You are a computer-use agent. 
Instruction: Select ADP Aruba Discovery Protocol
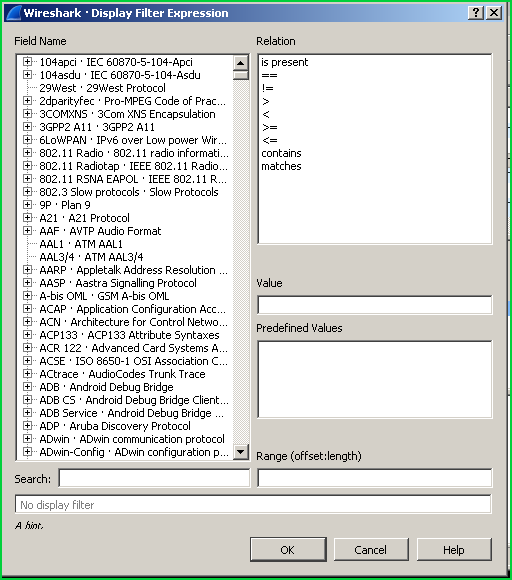point(115,426)
